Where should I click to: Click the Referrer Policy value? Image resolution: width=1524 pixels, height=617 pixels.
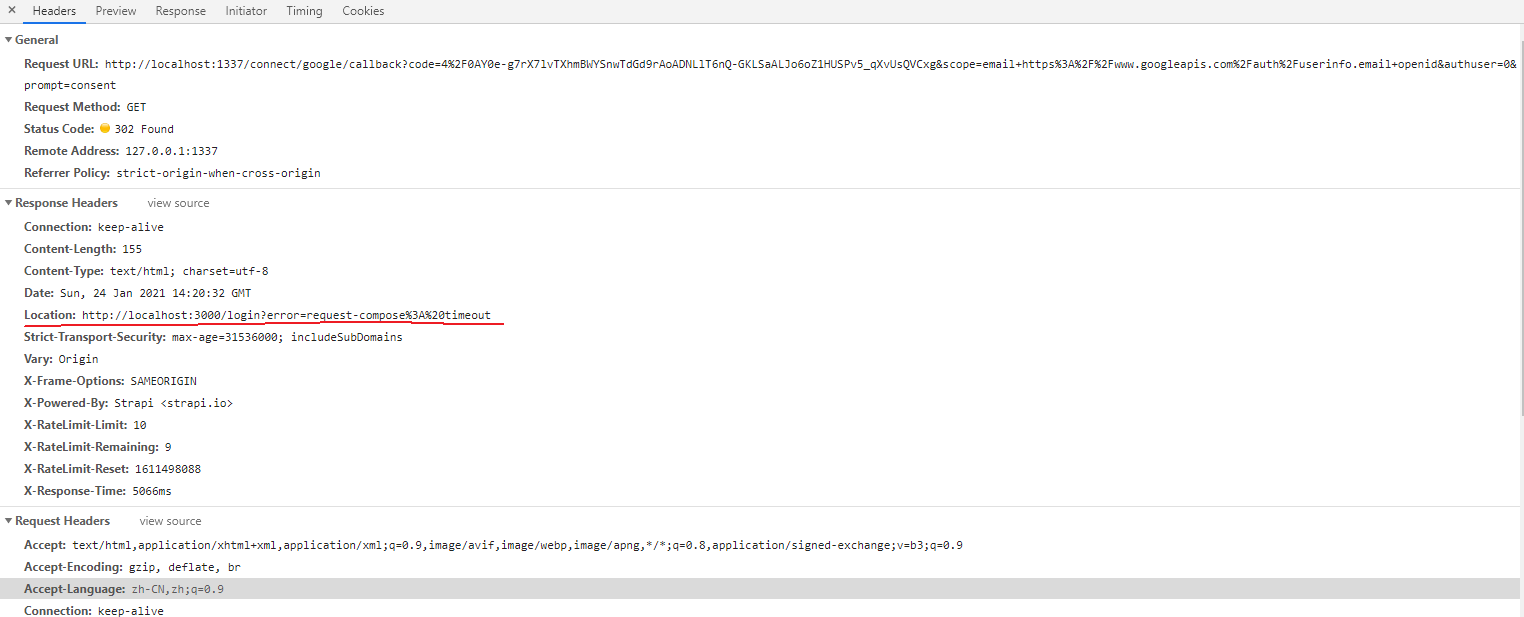click(219, 172)
